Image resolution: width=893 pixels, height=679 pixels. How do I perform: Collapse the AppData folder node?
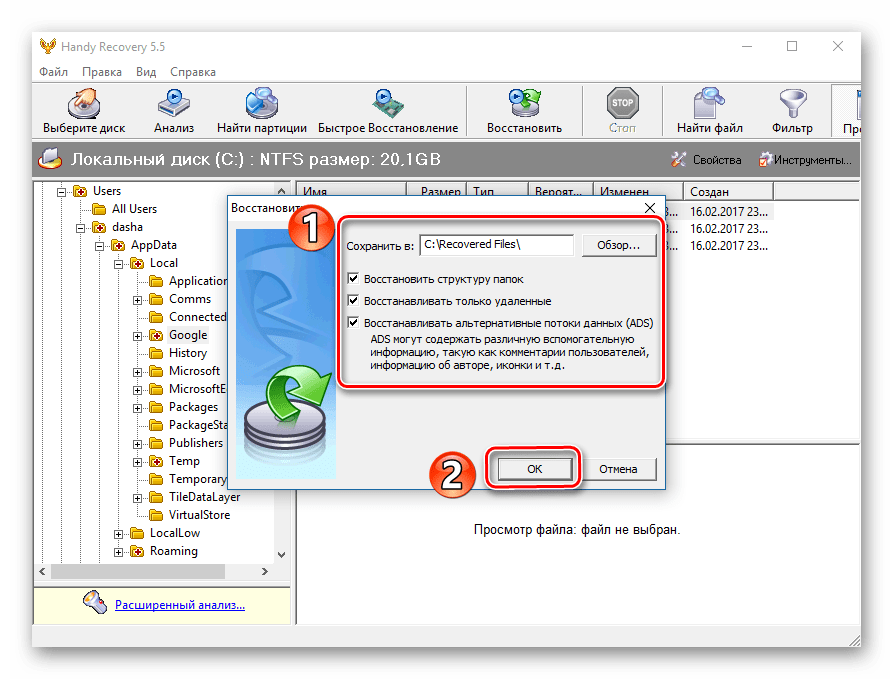100,245
